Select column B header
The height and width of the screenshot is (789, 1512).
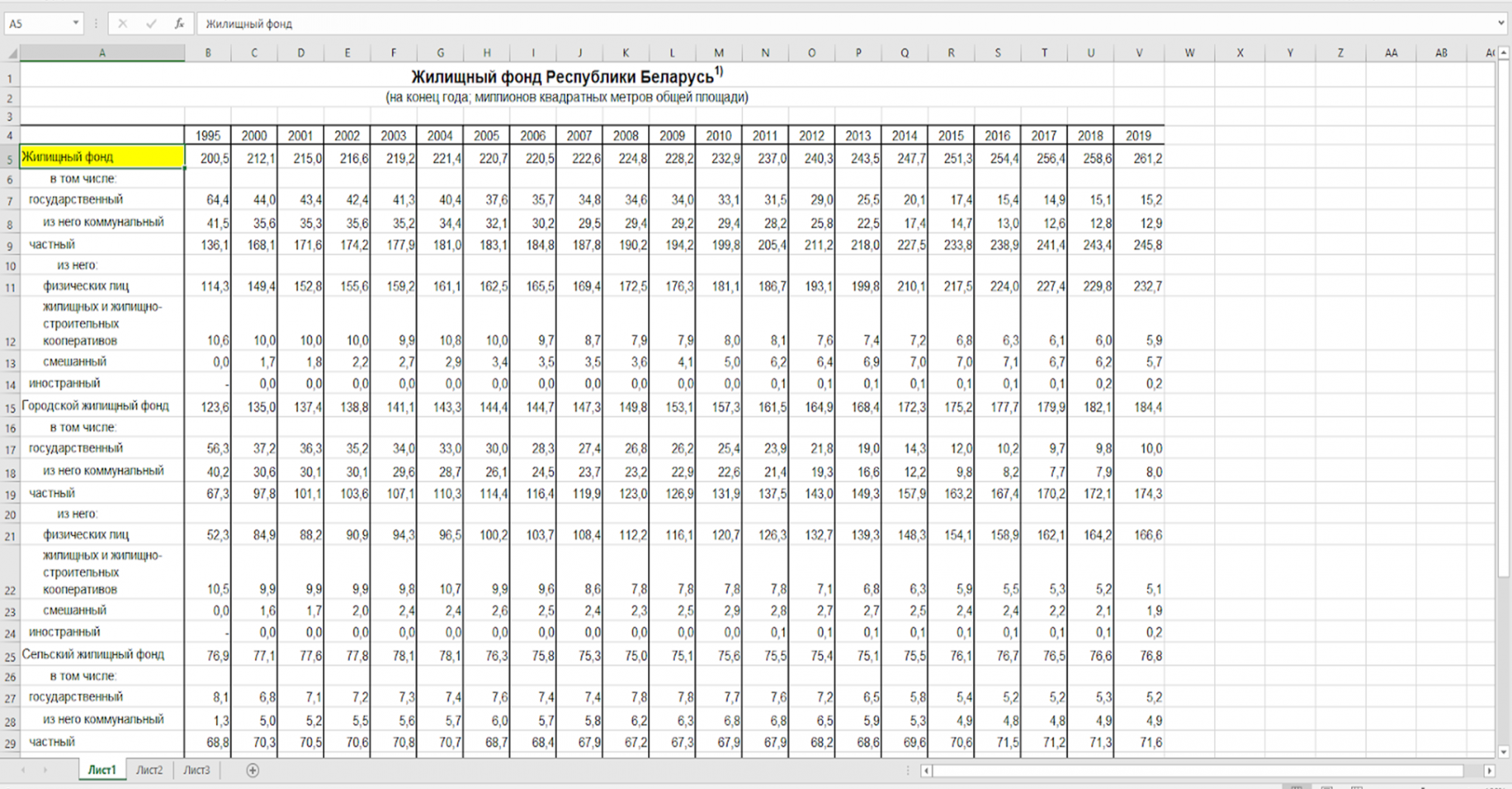tap(208, 53)
